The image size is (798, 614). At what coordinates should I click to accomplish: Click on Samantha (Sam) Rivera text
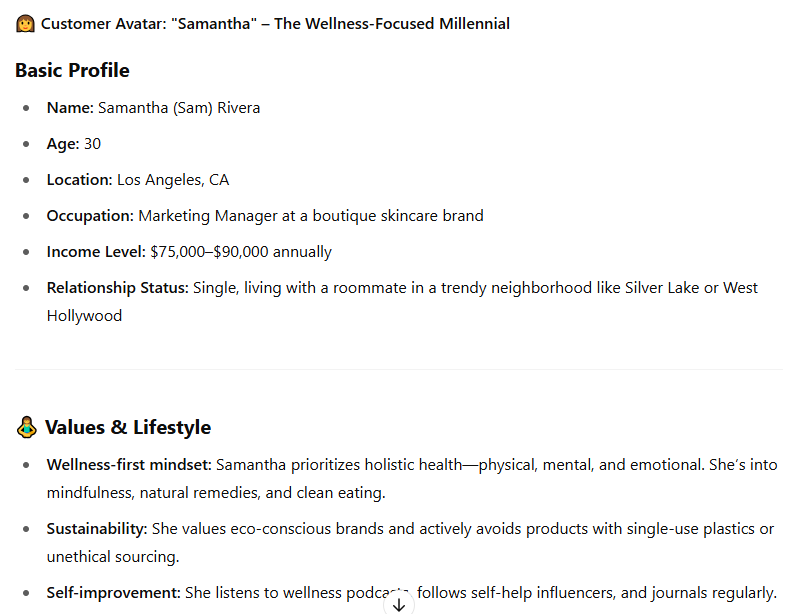pos(179,108)
